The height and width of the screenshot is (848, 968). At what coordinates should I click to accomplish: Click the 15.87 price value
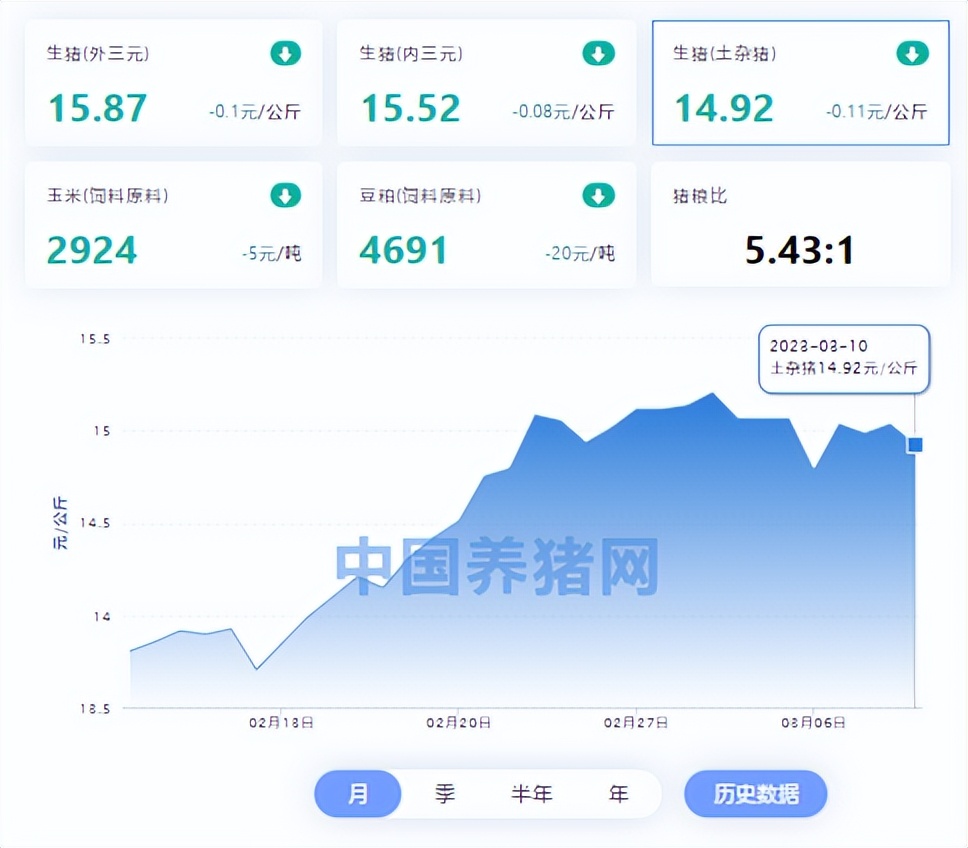(x=98, y=108)
